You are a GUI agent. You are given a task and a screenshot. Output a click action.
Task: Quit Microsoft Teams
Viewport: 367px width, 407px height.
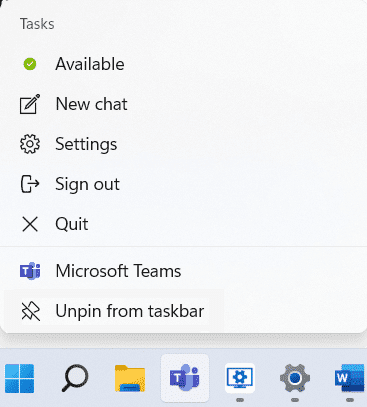pos(183,224)
